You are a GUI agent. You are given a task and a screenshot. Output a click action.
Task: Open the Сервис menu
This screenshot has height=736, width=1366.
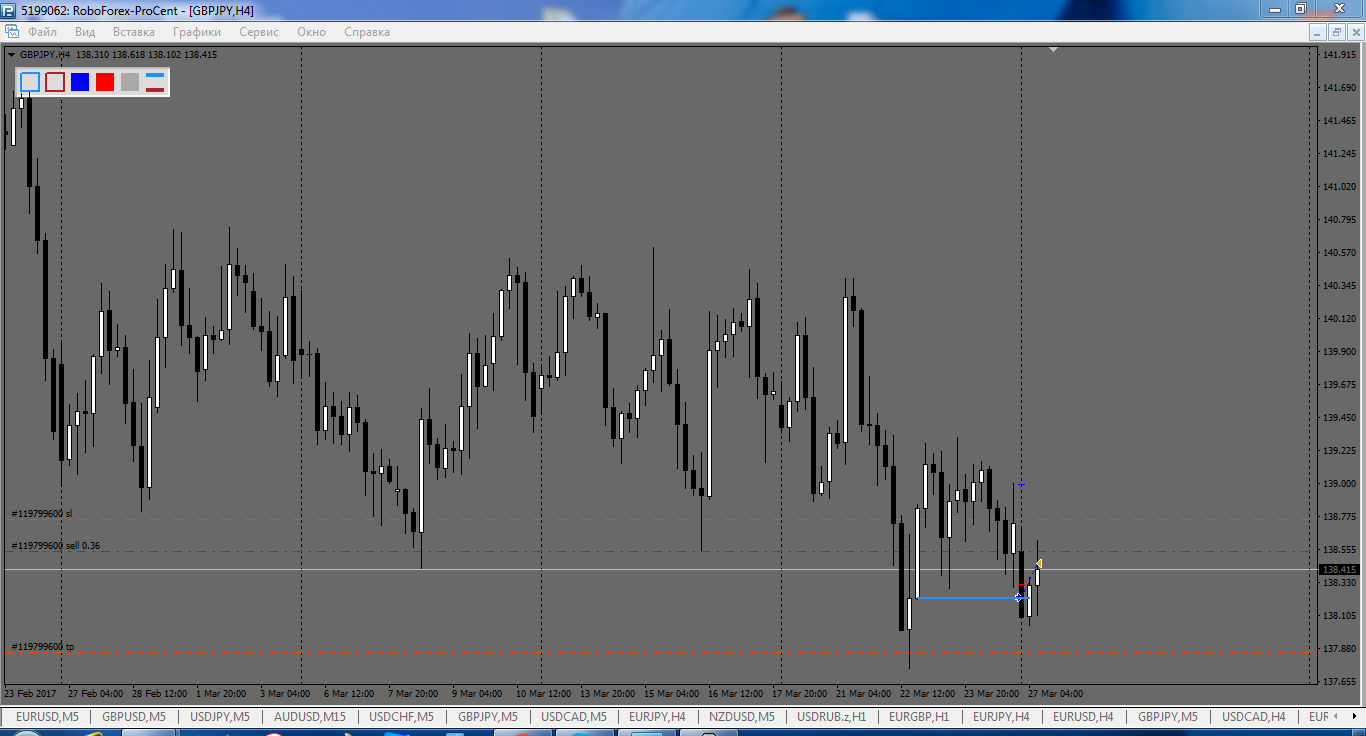click(x=259, y=32)
